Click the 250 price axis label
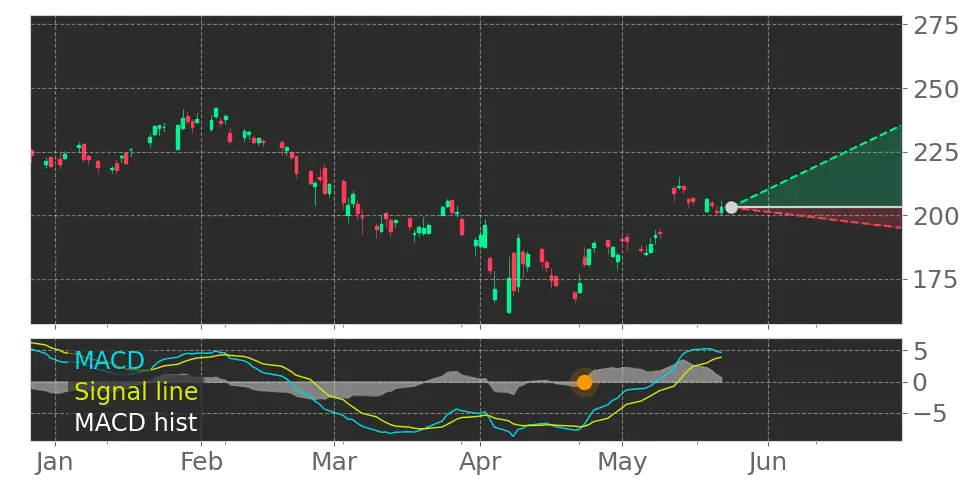 (935, 90)
